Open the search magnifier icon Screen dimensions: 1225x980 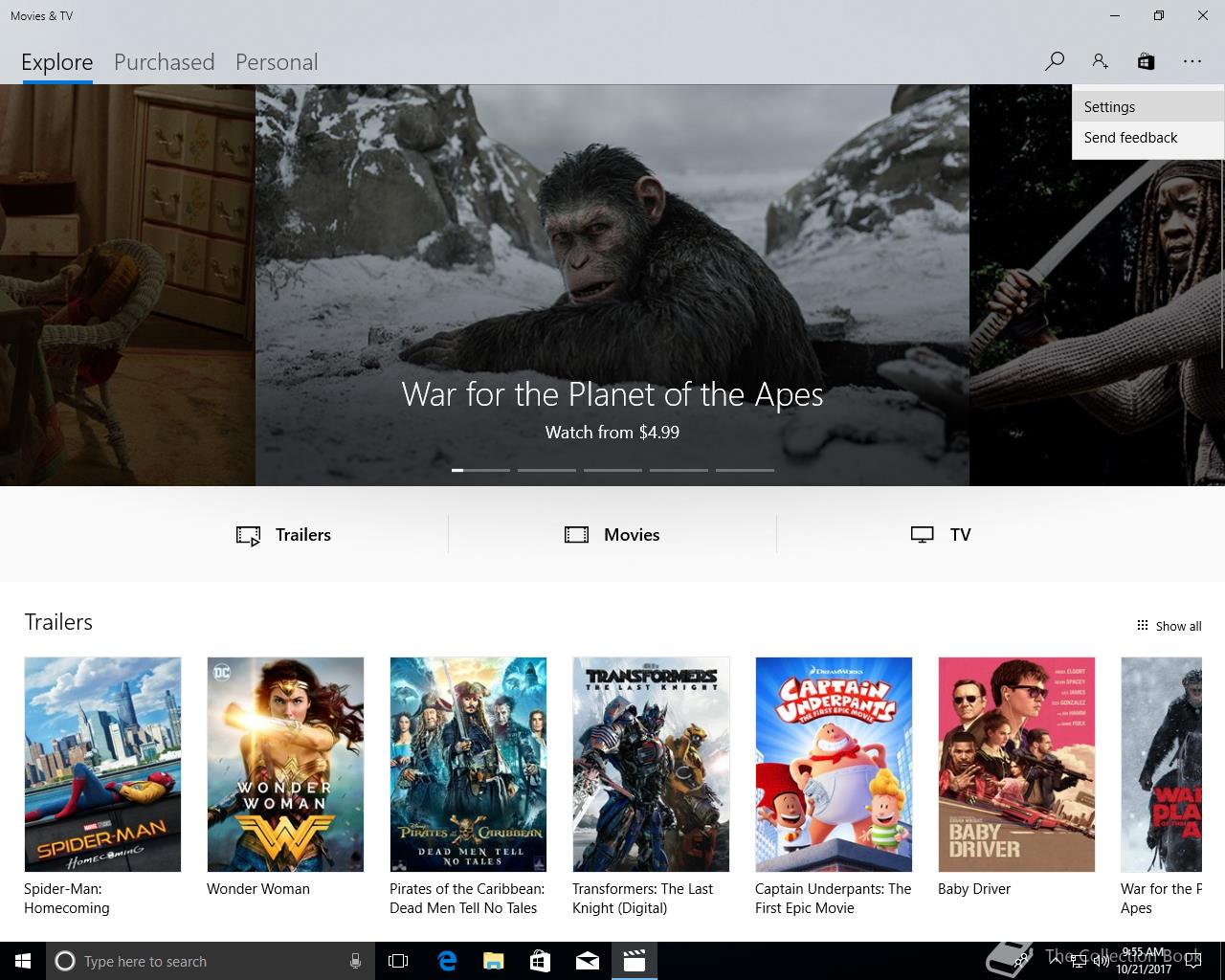pos(1055,61)
